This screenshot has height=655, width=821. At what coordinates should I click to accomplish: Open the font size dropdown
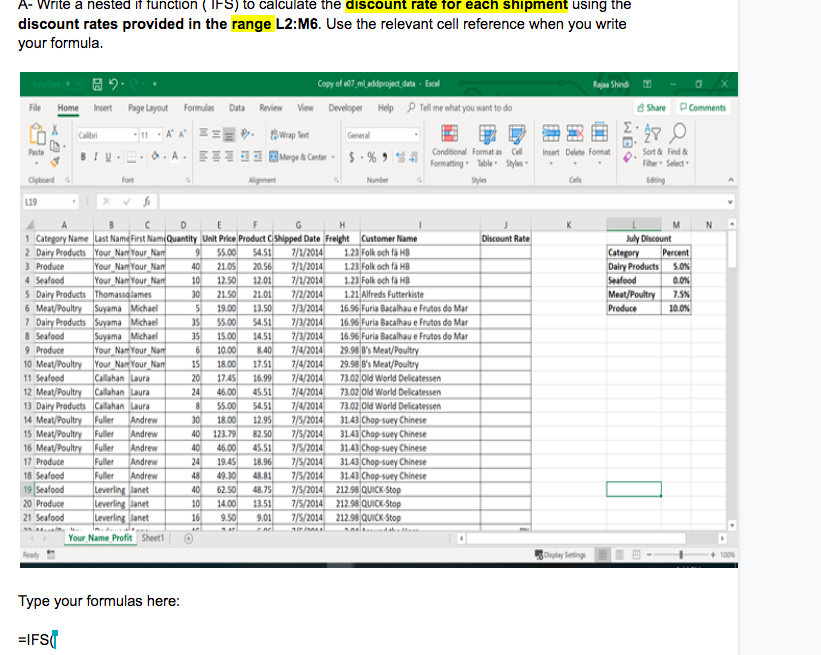tap(157, 133)
